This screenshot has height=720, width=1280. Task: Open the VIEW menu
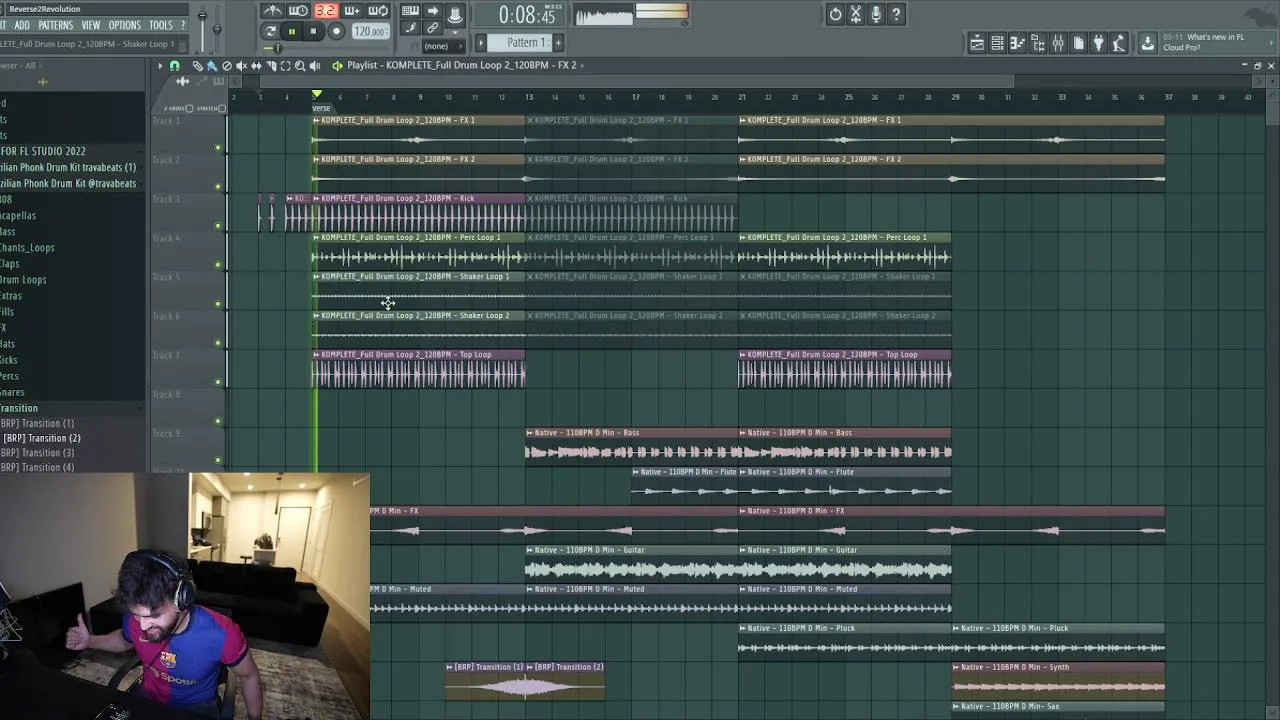point(91,25)
